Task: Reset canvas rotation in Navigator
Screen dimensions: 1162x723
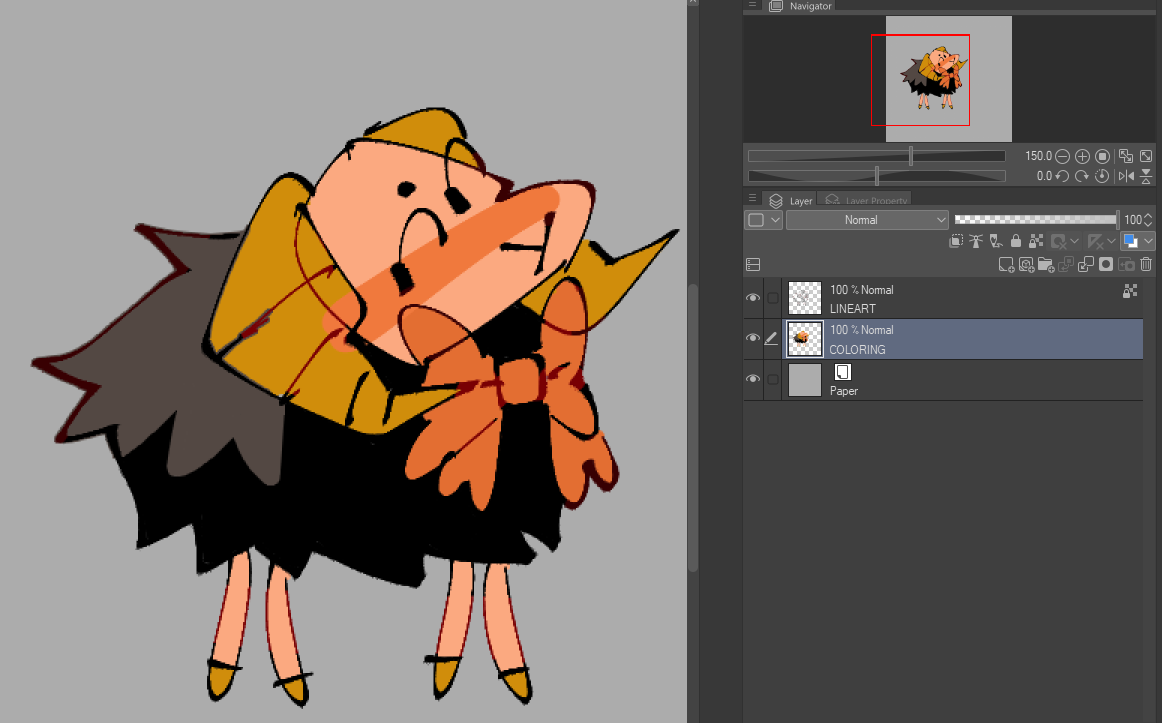Action: (x=1103, y=176)
